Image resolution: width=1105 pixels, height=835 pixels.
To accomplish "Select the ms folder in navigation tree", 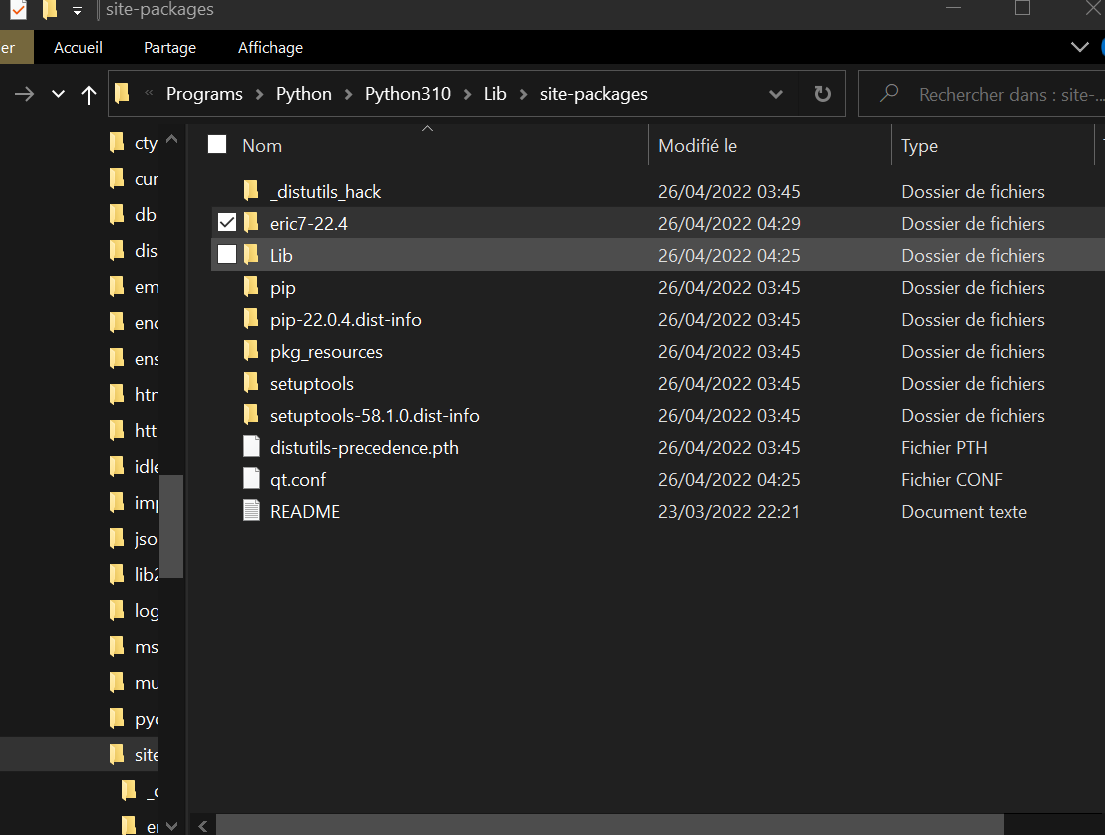I will 134,646.
